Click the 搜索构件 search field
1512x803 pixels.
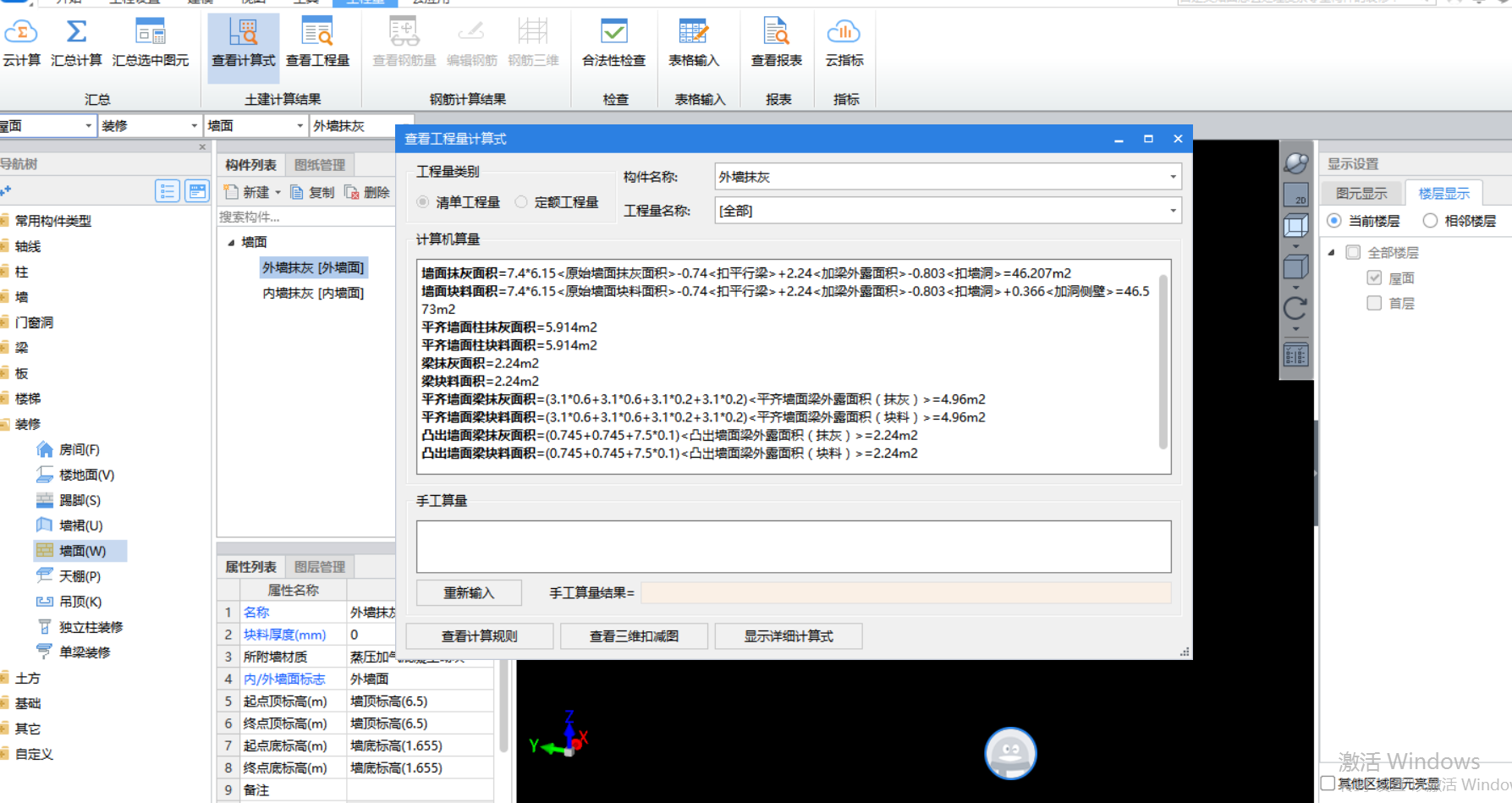305,217
